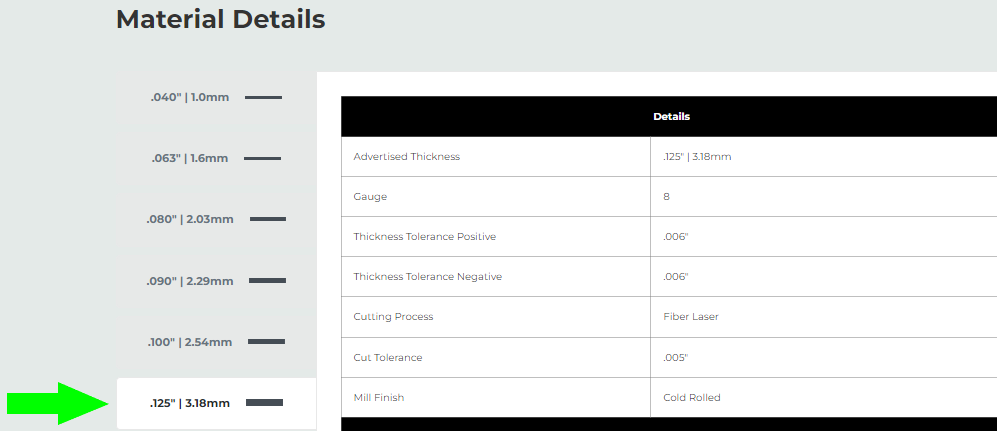Image resolution: width=997 pixels, height=431 pixels.
Task: Switch to the .080" | 2.03mm thickness tab
Action: pos(192,219)
